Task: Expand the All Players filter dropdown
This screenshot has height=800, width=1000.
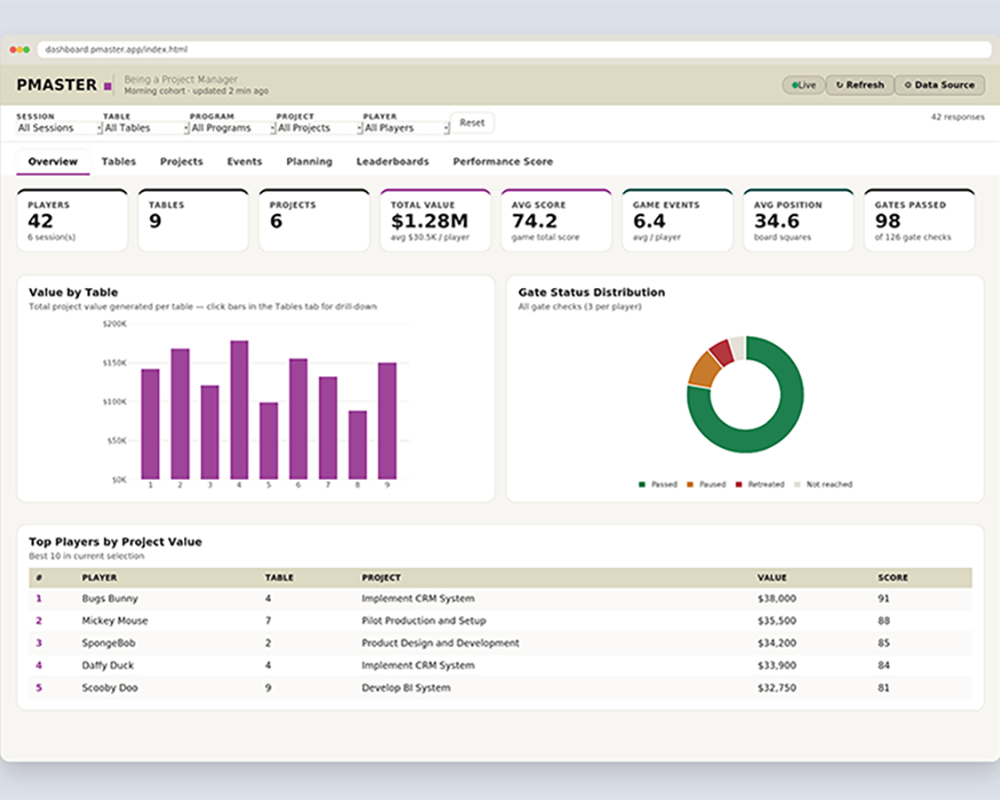Action: pyautogui.click(x=406, y=128)
